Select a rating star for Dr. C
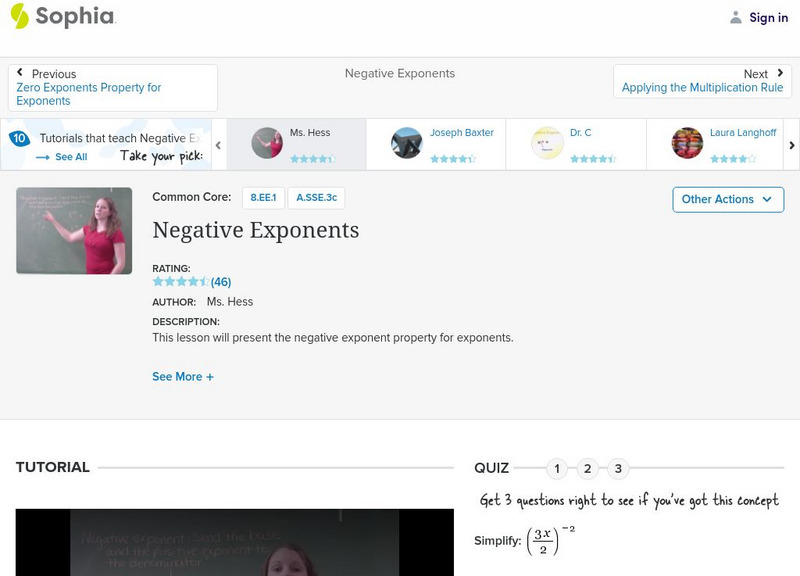This screenshot has height=576, width=800. click(x=592, y=156)
